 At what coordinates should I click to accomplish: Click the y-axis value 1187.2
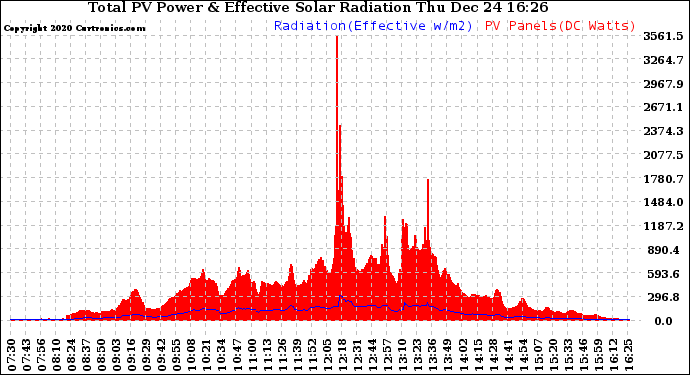pos(663,226)
